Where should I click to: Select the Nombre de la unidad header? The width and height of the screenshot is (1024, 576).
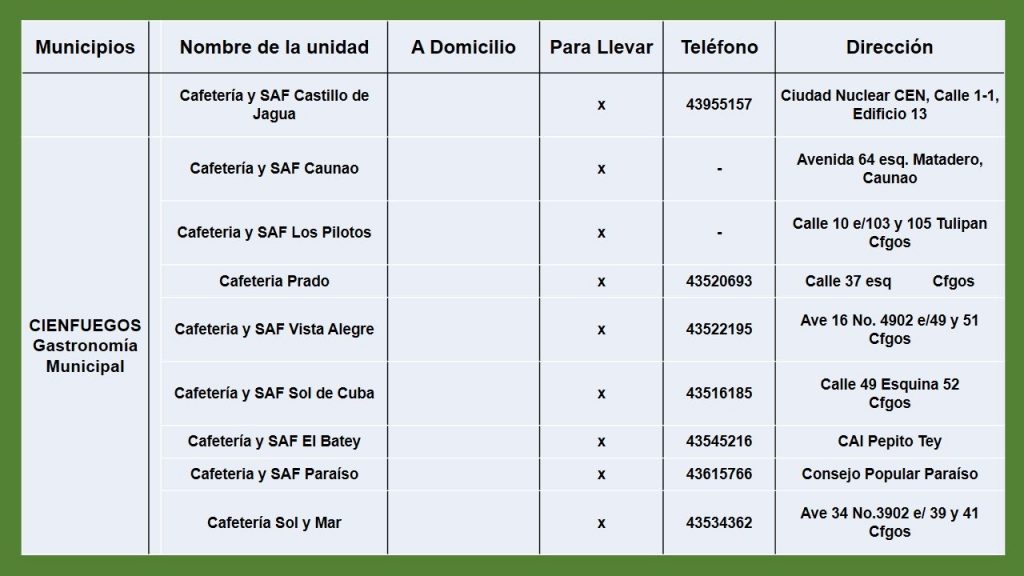(x=274, y=47)
